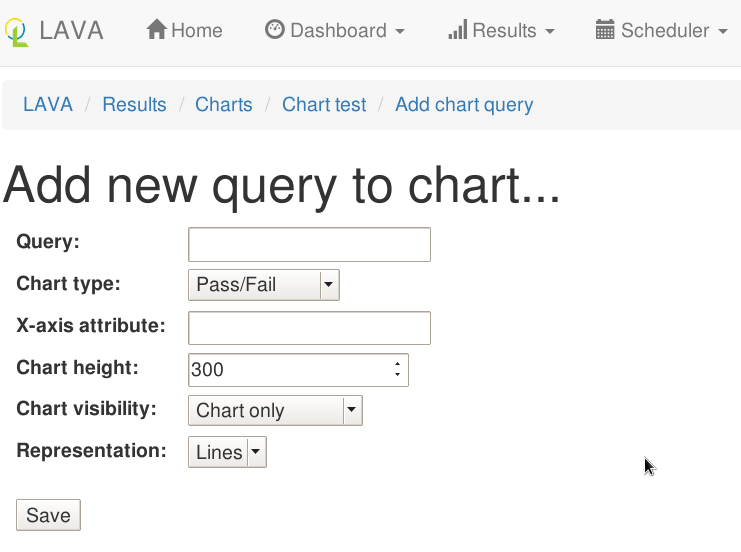The width and height of the screenshot is (741, 552).
Task: Click the Scheduler calendar icon
Action: click(x=605, y=30)
